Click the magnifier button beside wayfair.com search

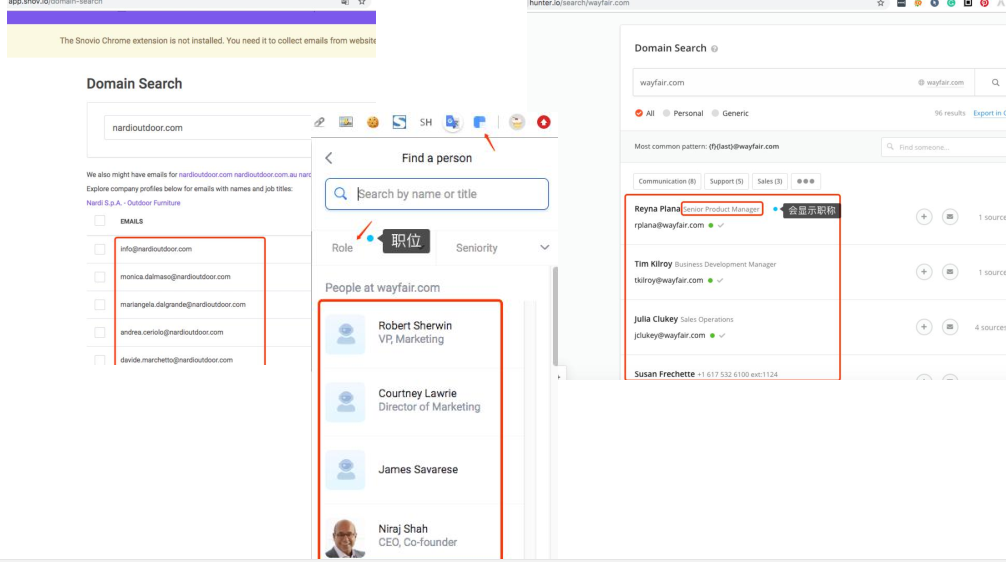pyautogui.click(x=995, y=82)
